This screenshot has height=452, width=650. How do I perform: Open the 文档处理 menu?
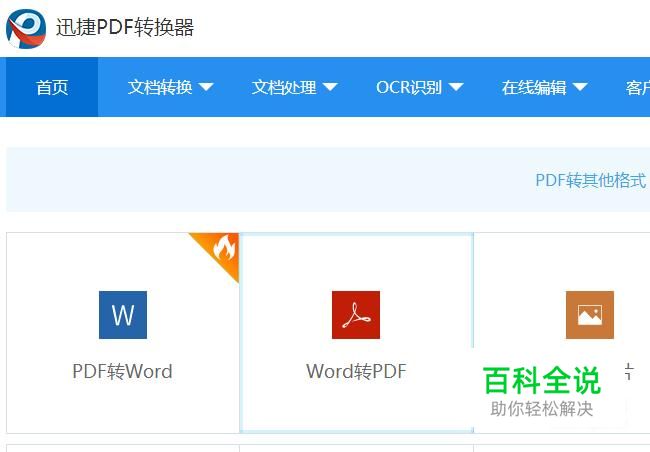coord(295,87)
